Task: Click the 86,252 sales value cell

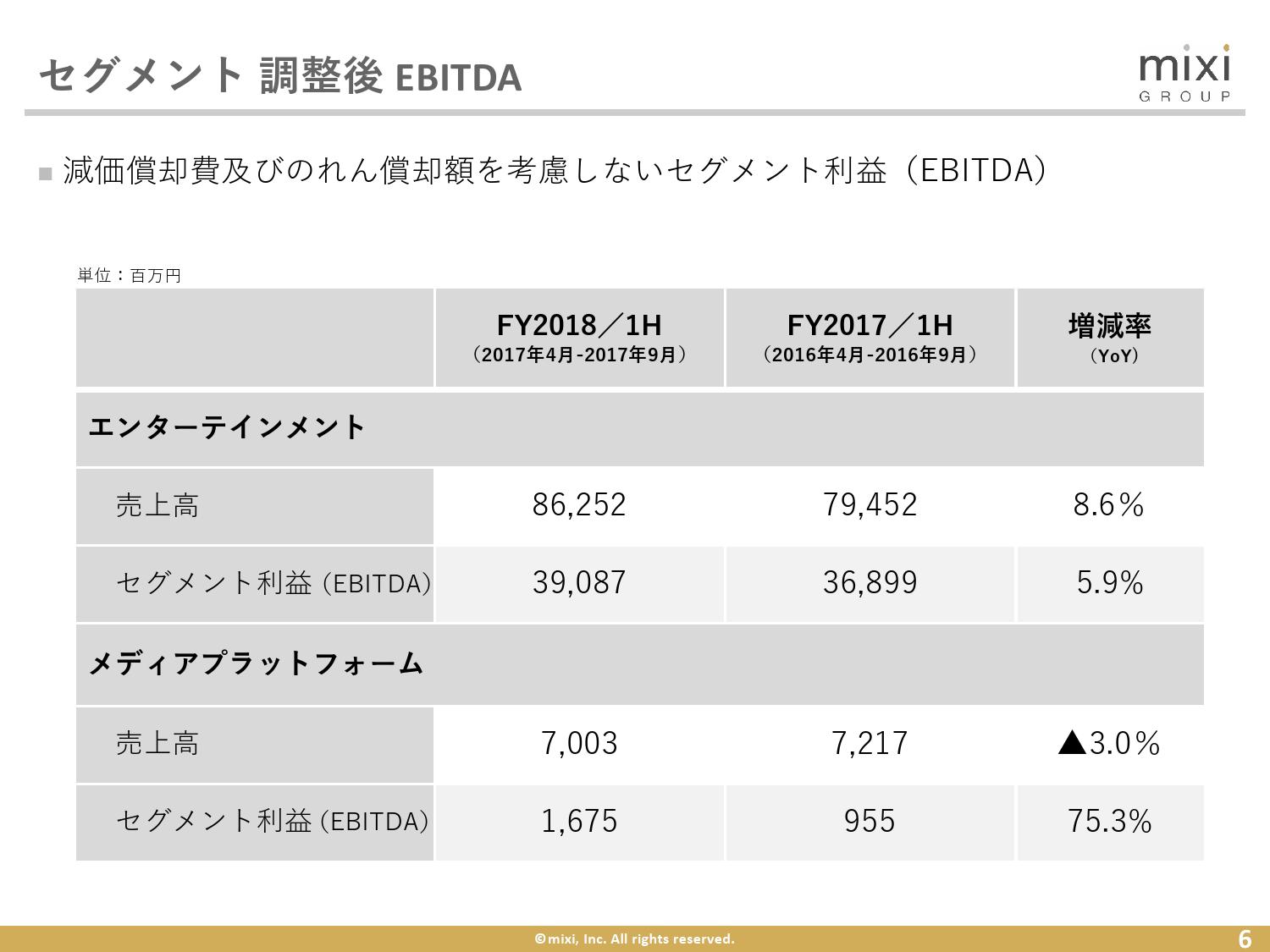Action: (579, 505)
